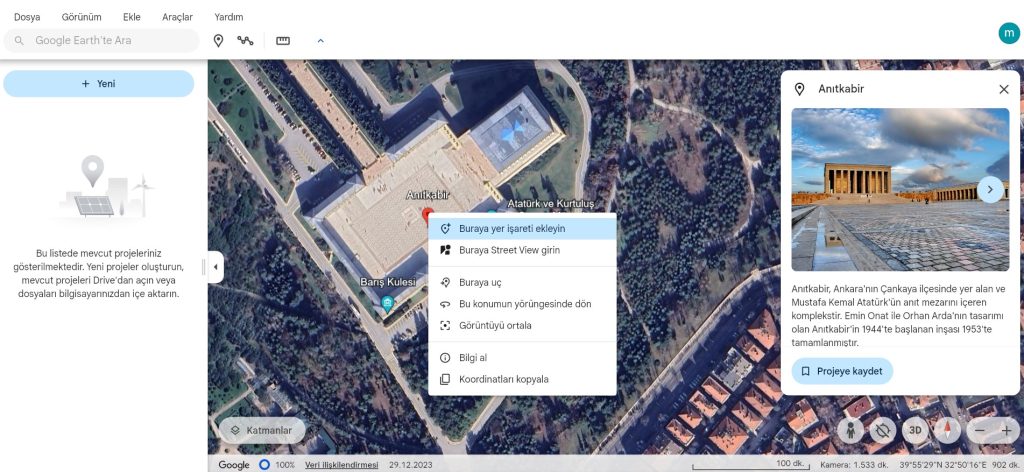The image size is (1024, 472).
Task: Open the Dosya menu
Action: coord(27,17)
